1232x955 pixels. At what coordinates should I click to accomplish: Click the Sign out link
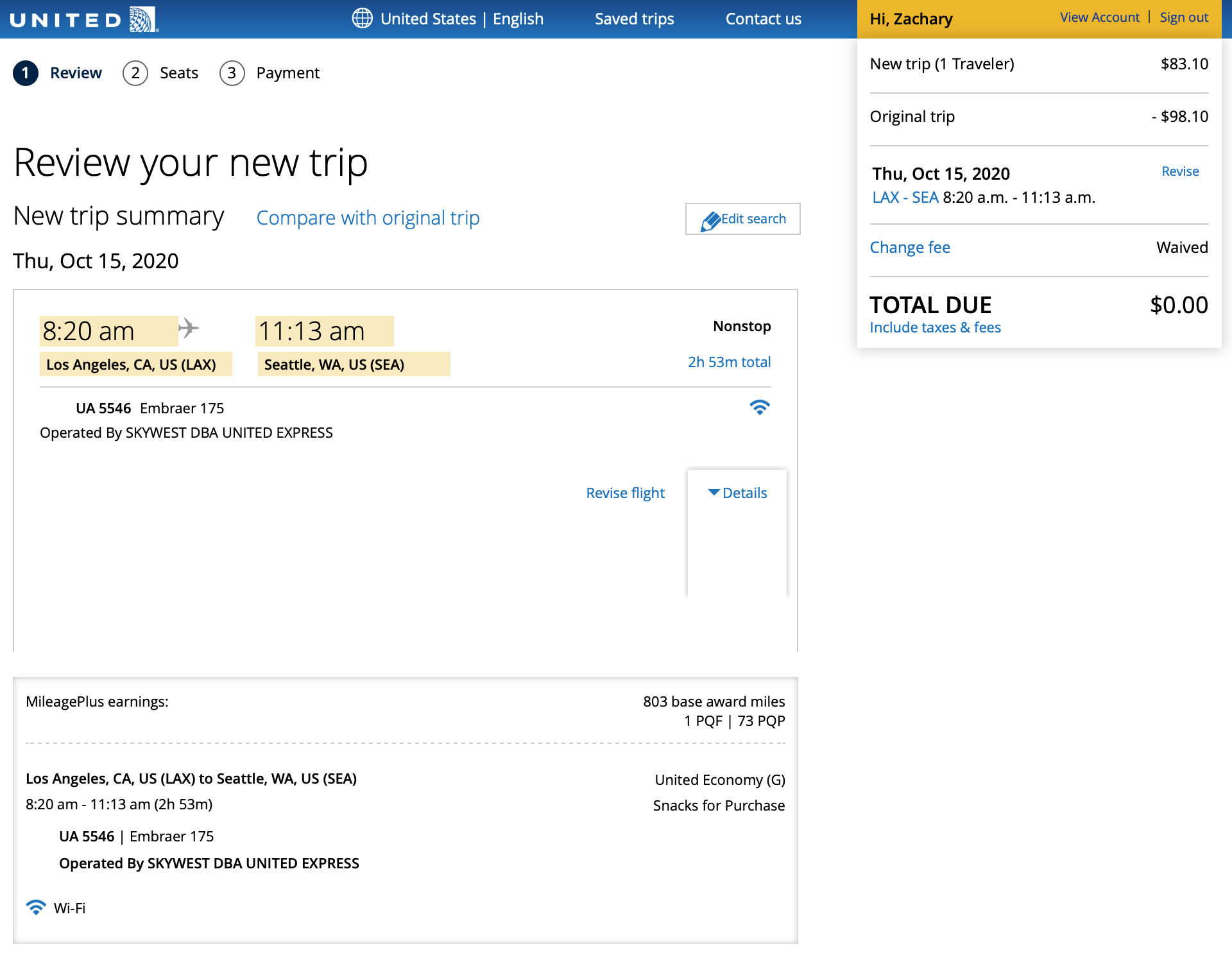click(x=1184, y=17)
